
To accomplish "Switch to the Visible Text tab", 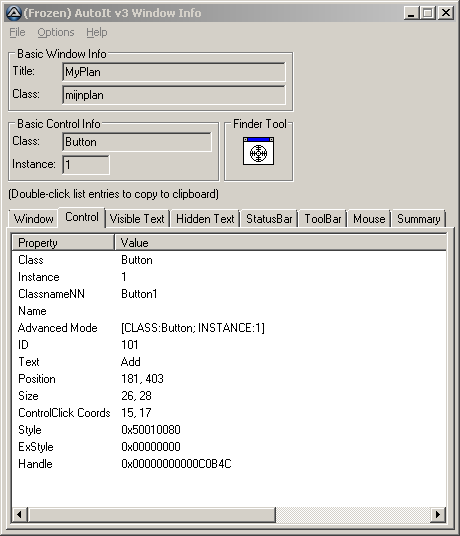I will click(x=137, y=219).
